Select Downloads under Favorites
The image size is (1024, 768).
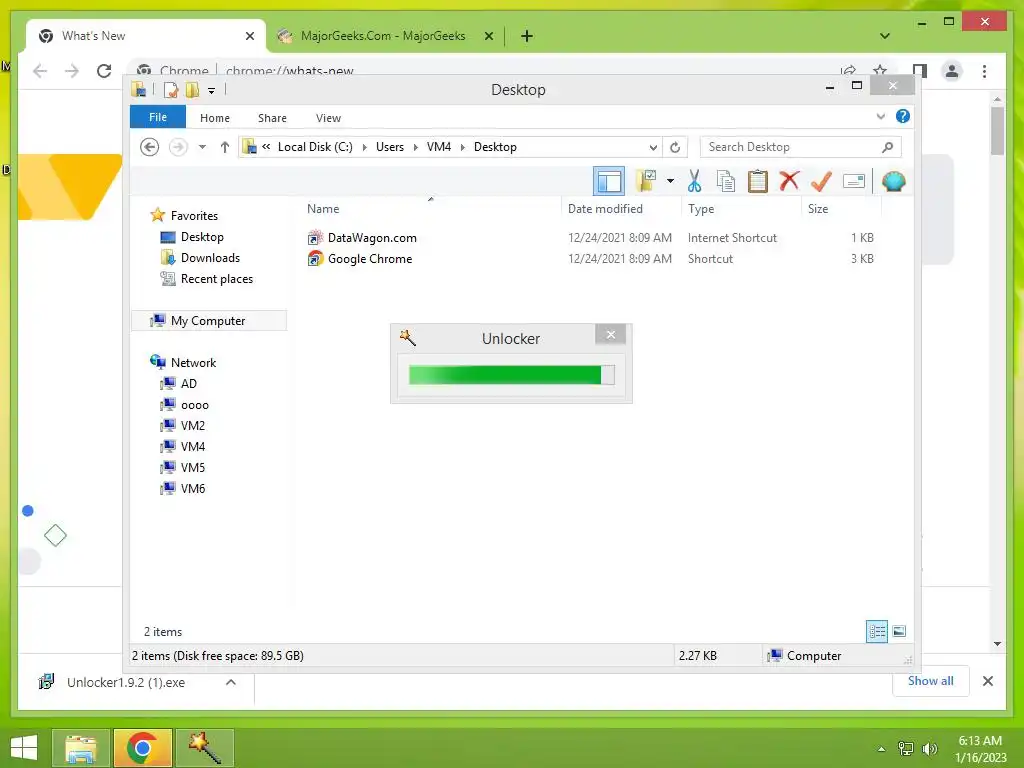pyautogui.click(x=210, y=257)
